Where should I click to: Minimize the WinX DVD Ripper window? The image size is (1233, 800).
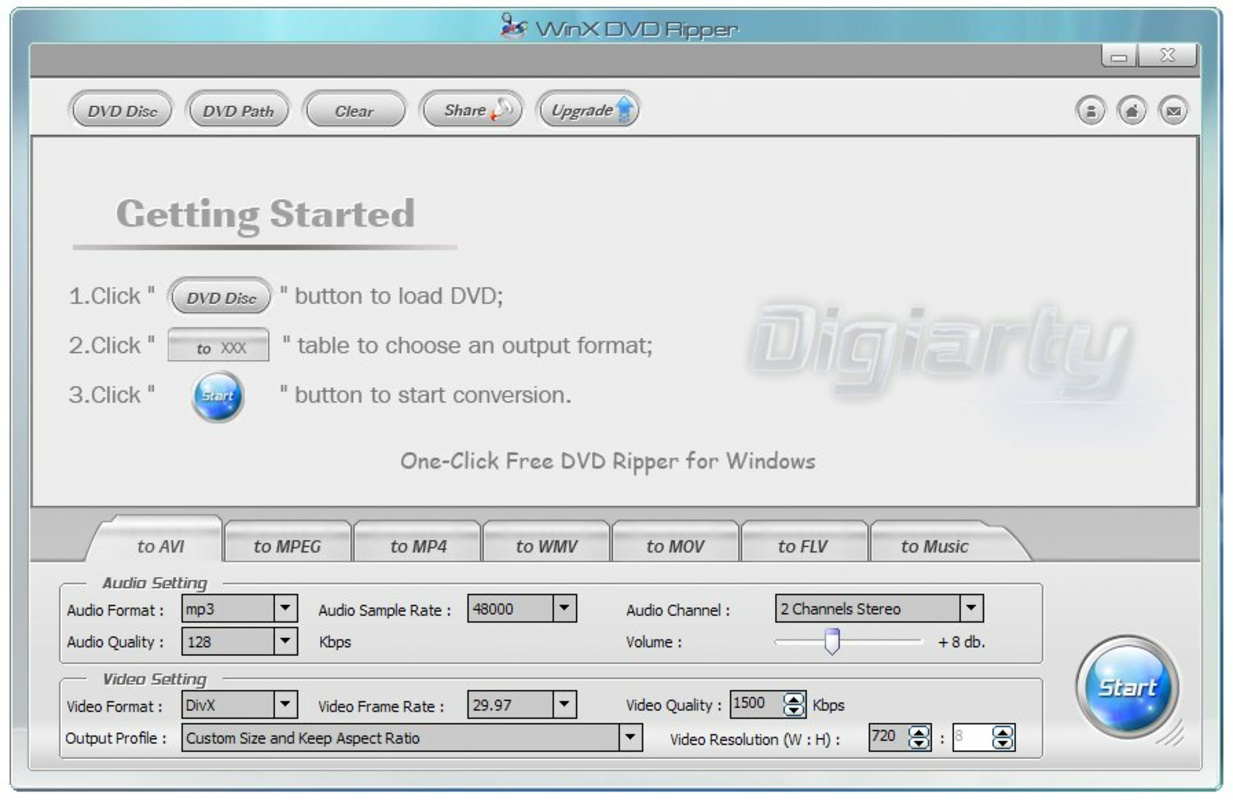click(1119, 57)
